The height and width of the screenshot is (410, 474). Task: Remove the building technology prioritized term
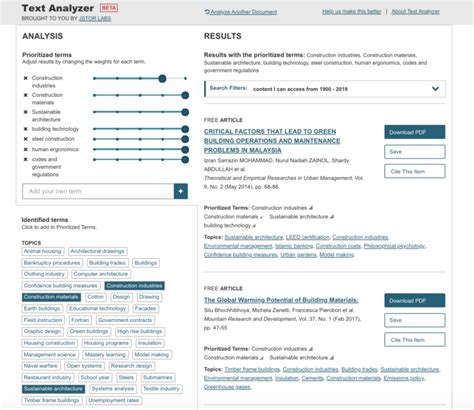26,129
